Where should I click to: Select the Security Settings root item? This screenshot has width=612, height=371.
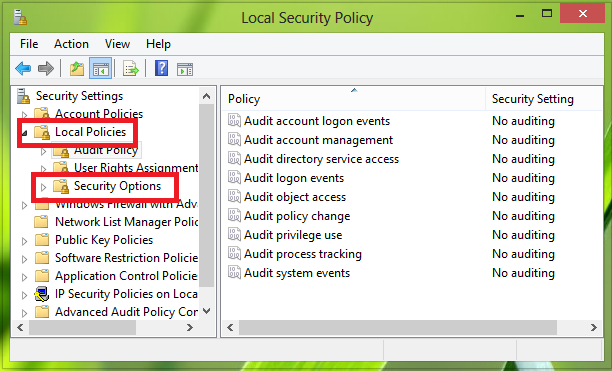pos(79,96)
